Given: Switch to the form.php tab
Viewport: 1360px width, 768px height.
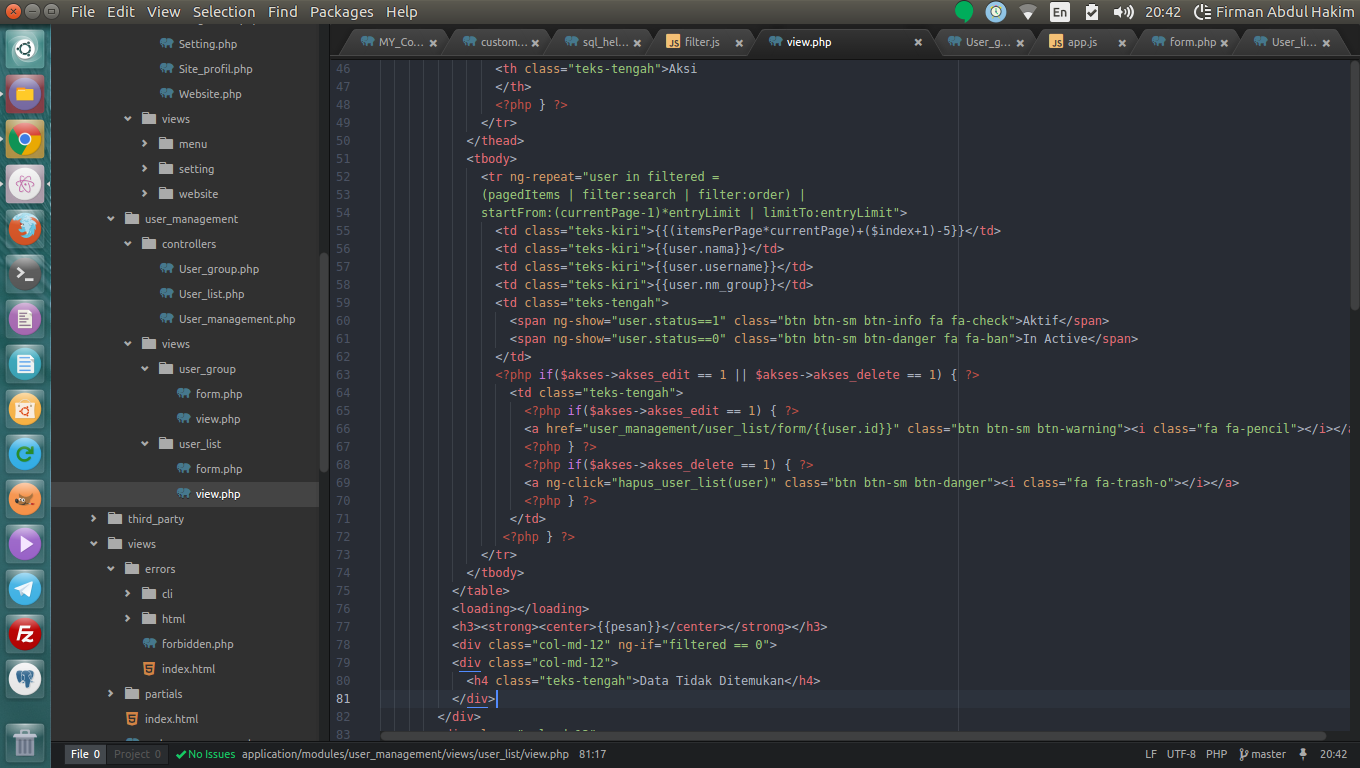Looking at the screenshot, I should click(1191, 42).
